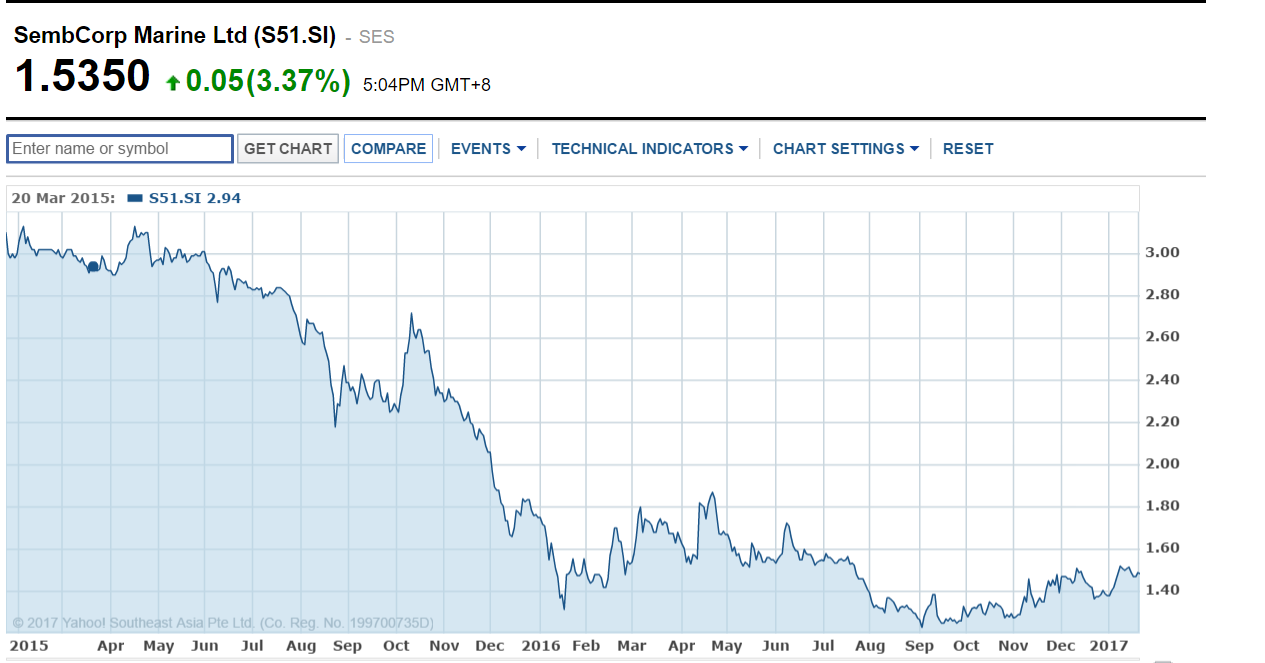
Task: Click RESET to clear chart customizations
Action: [968, 148]
